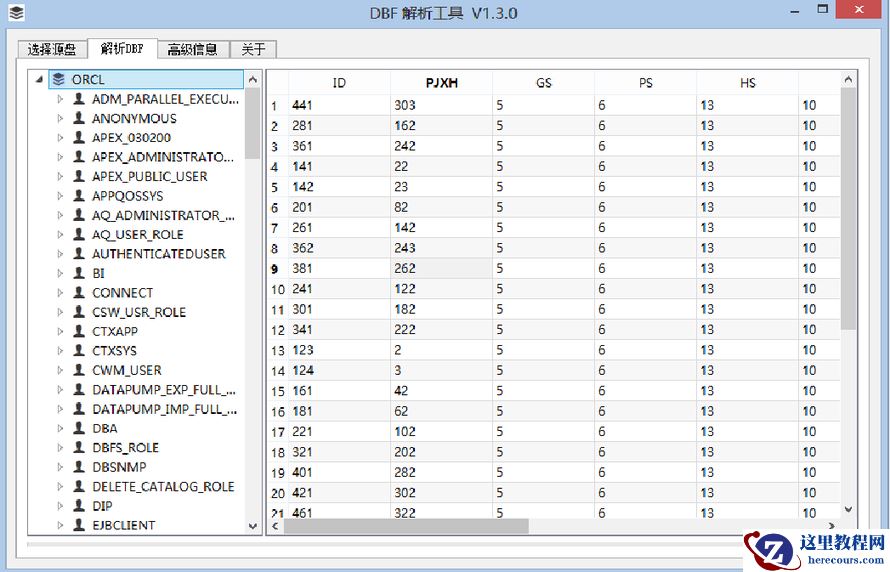The width and height of the screenshot is (890, 572).
Task: Select the EJBCLIENT tree item
Action: (x=124, y=525)
